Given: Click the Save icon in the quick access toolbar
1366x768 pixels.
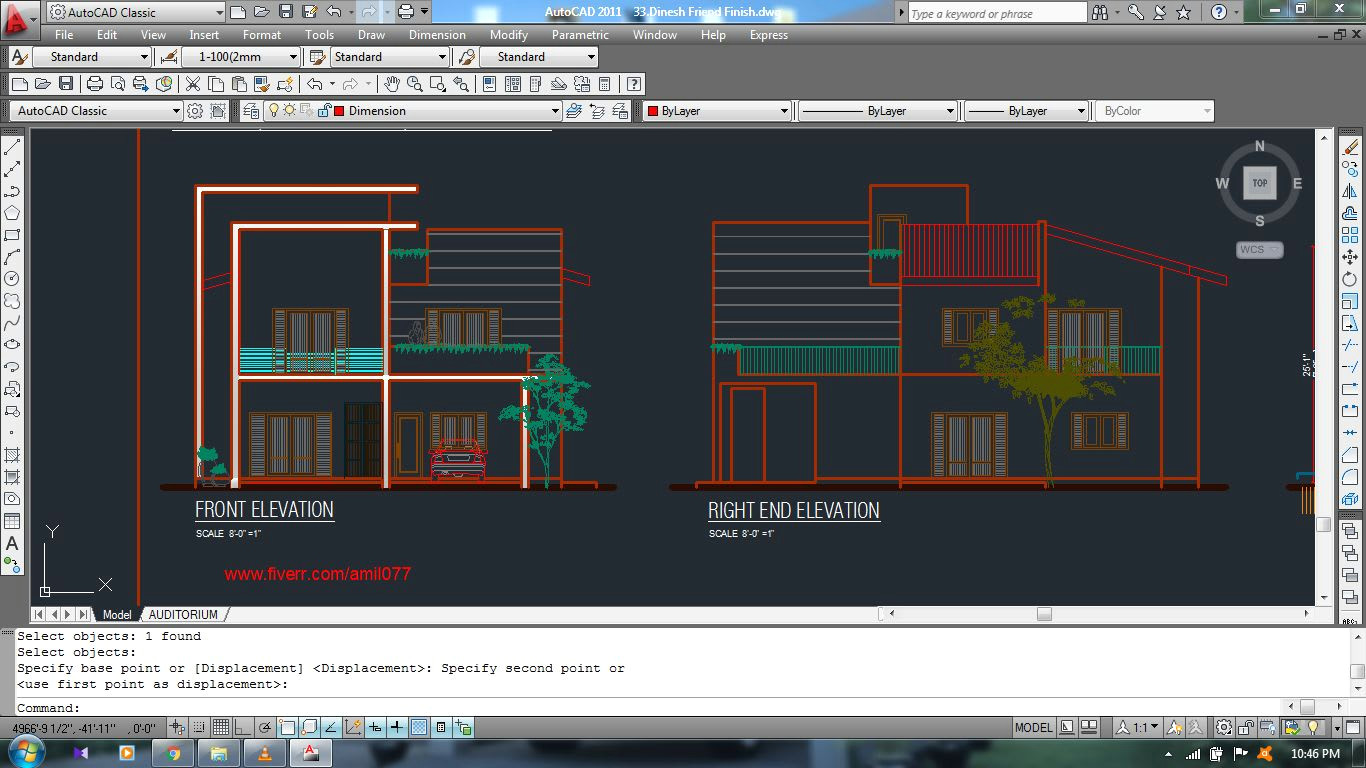Looking at the screenshot, I should (286, 12).
